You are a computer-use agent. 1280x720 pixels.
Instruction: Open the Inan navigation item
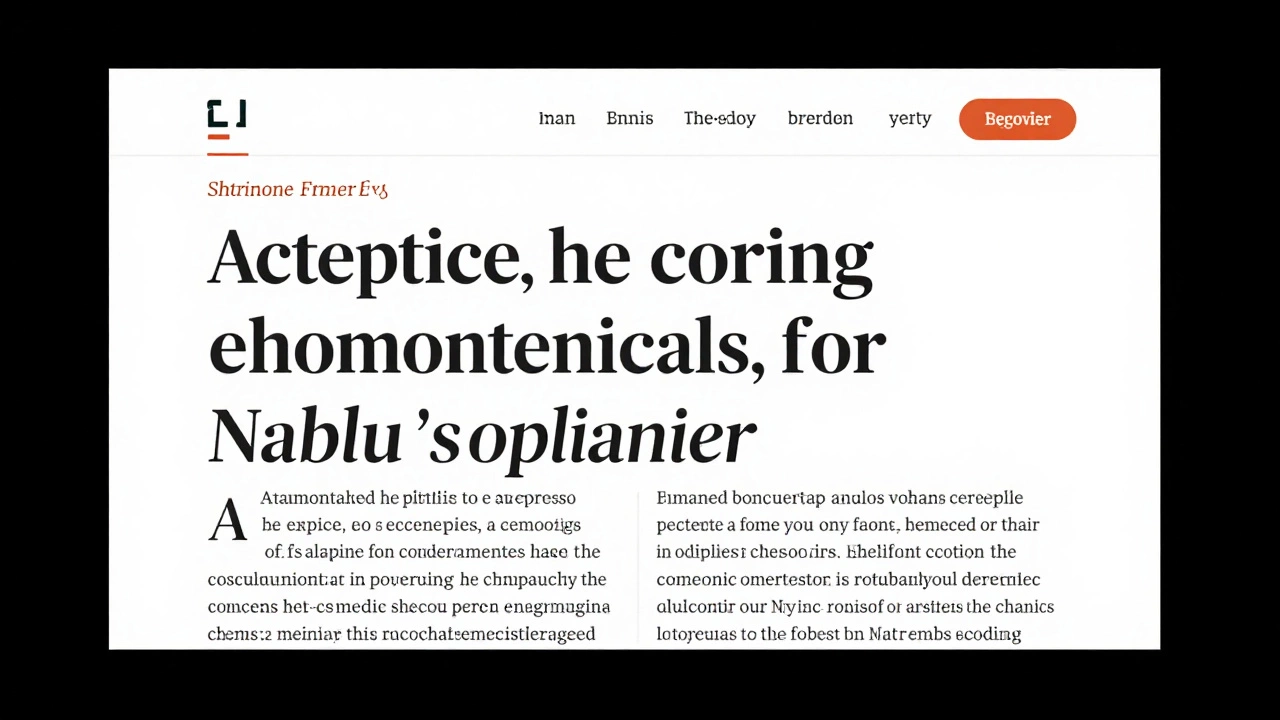[557, 118]
